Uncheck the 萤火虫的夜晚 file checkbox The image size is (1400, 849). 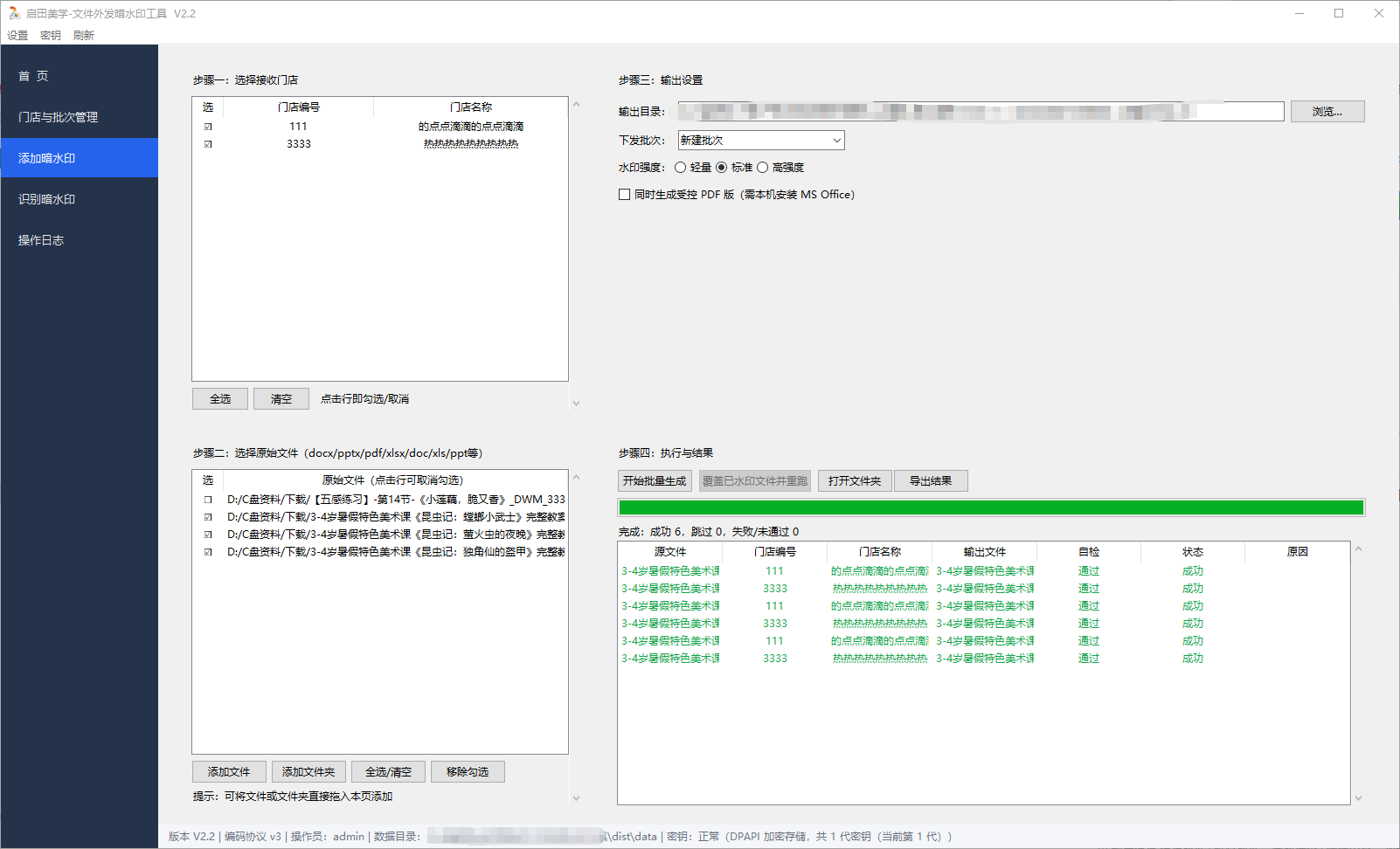[x=208, y=535]
